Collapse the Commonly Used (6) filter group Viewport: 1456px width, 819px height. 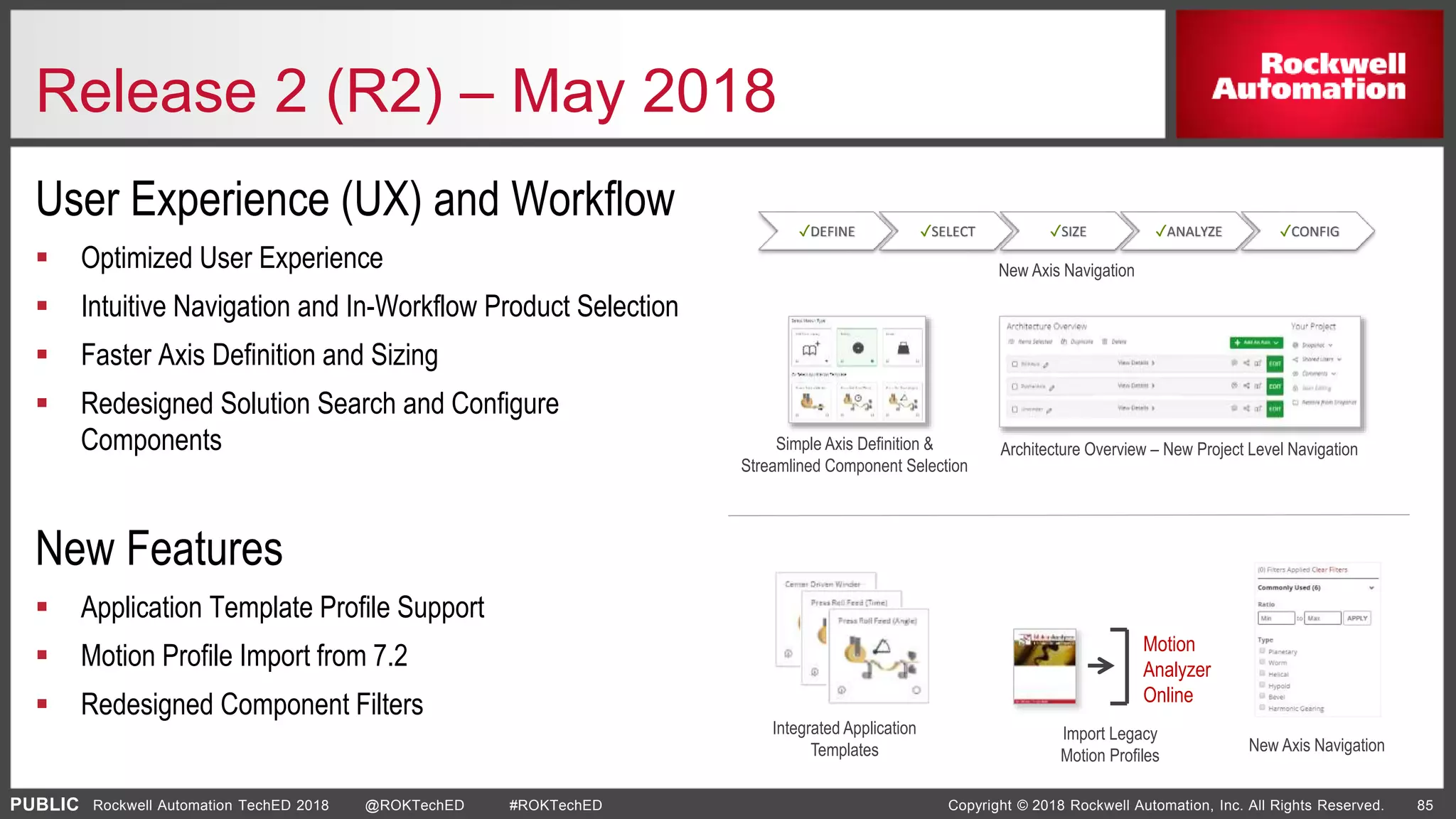coord(1371,588)
